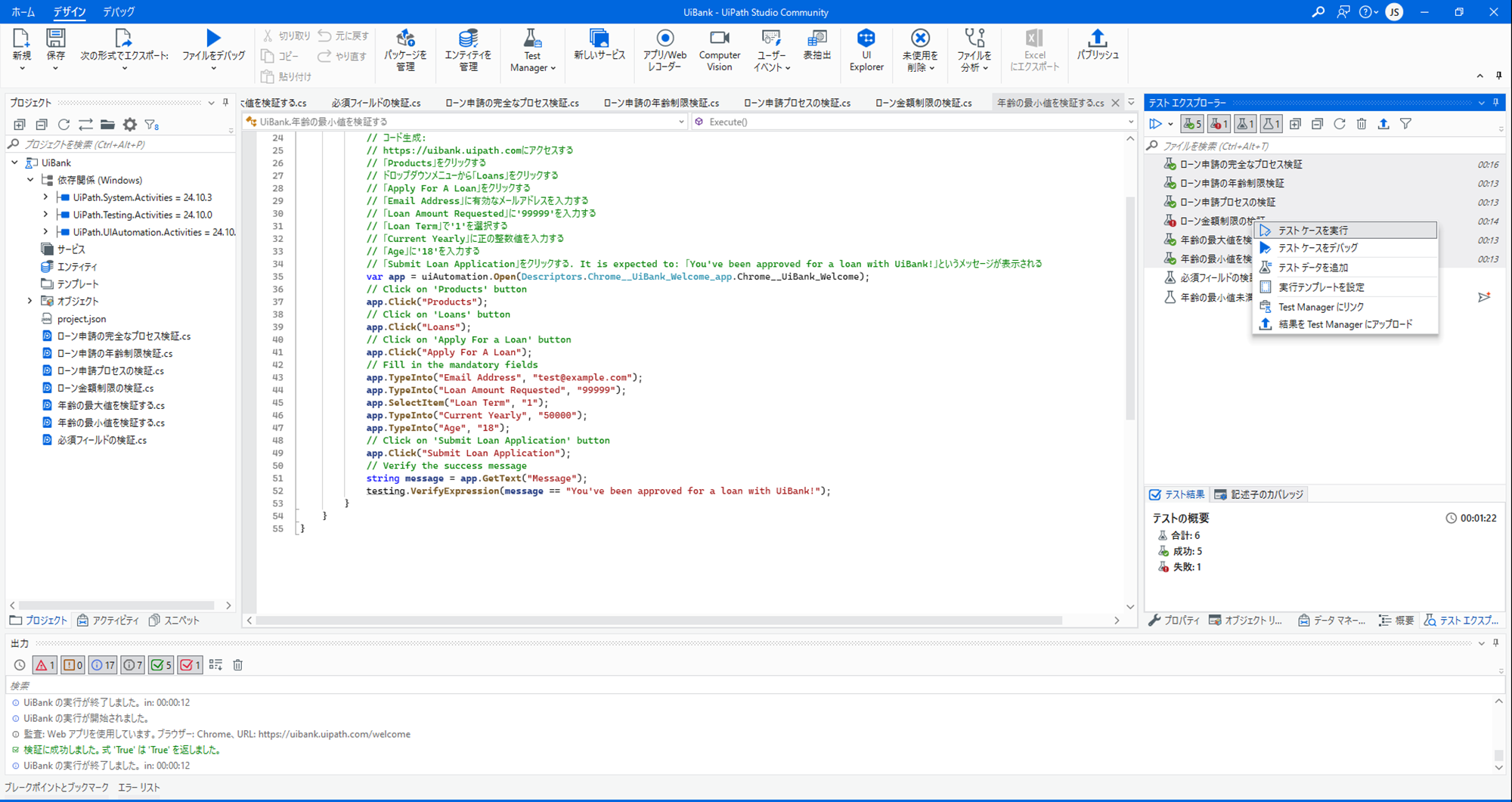The height and width of the screenshot is (802, 1512).
Task: Clear test results with trash icon in Test Explorer
Action: (1361, 124)
